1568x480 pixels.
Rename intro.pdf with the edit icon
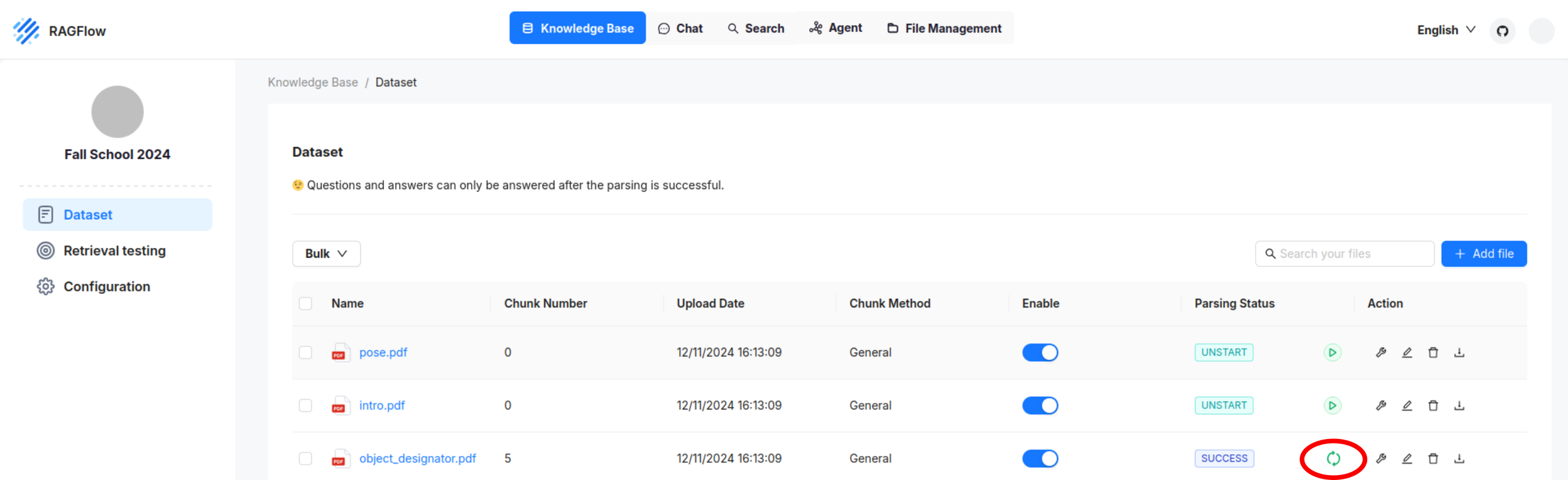pyautogui.click(x=1407, y=405)
